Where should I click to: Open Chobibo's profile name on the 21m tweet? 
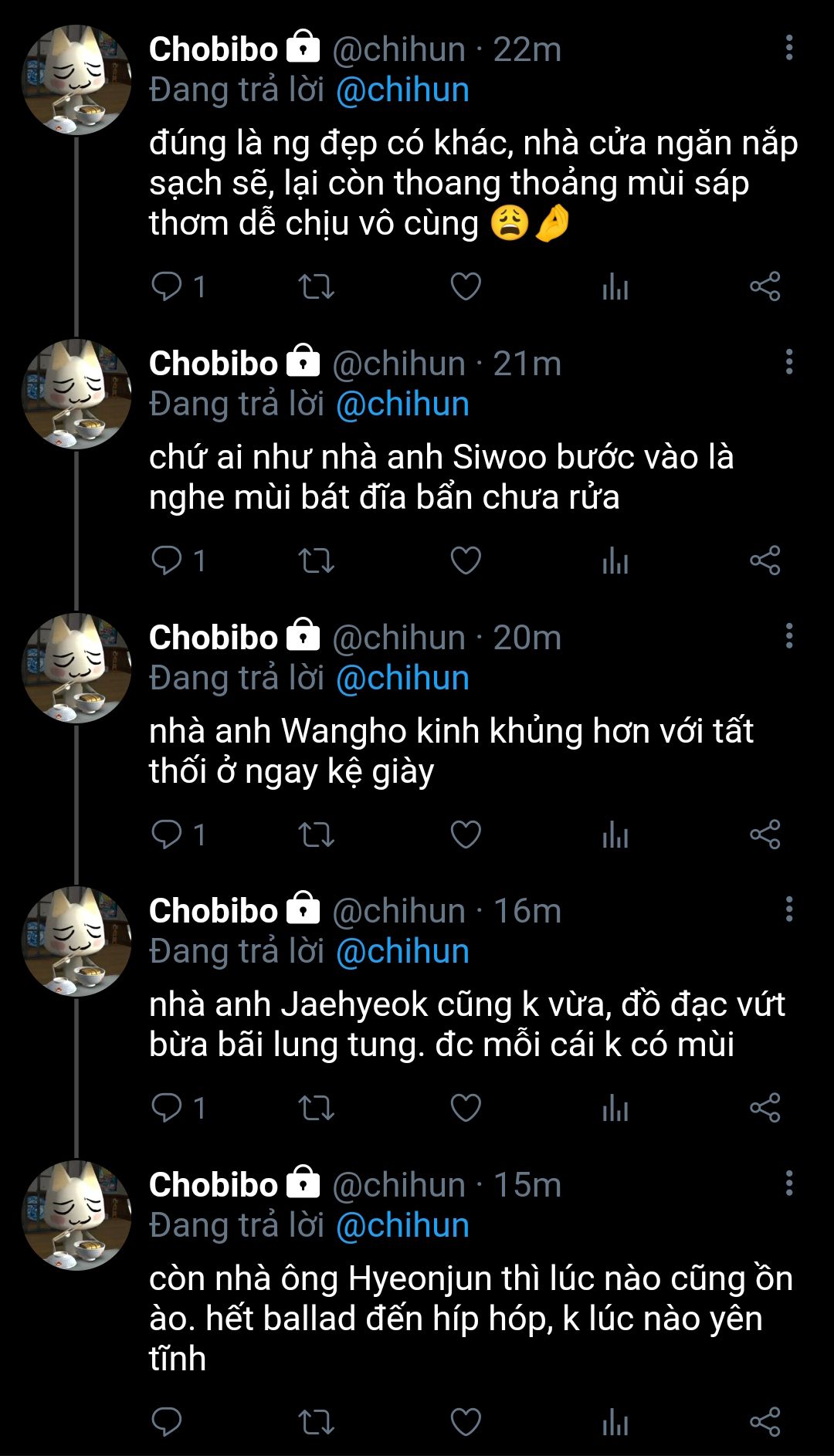[x=213, y=364]
